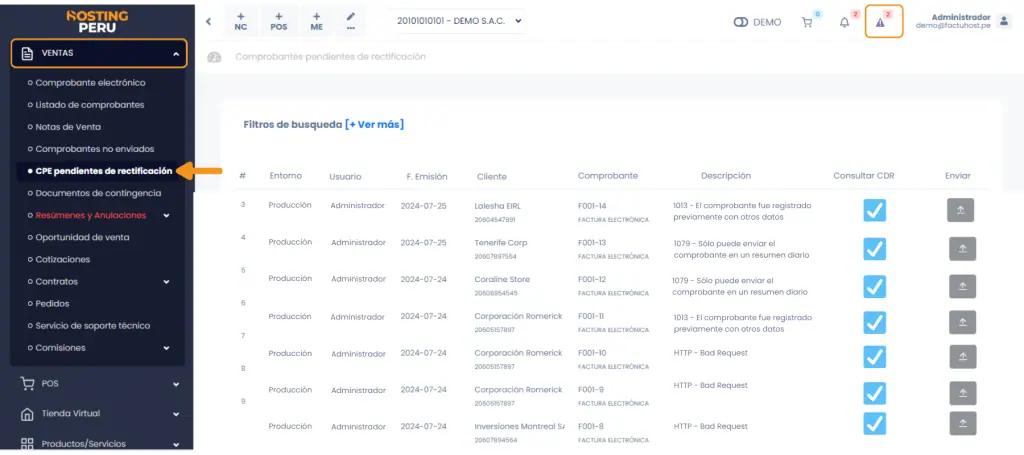
Task: Open the shopping cart icon
Action: (807, 22)
